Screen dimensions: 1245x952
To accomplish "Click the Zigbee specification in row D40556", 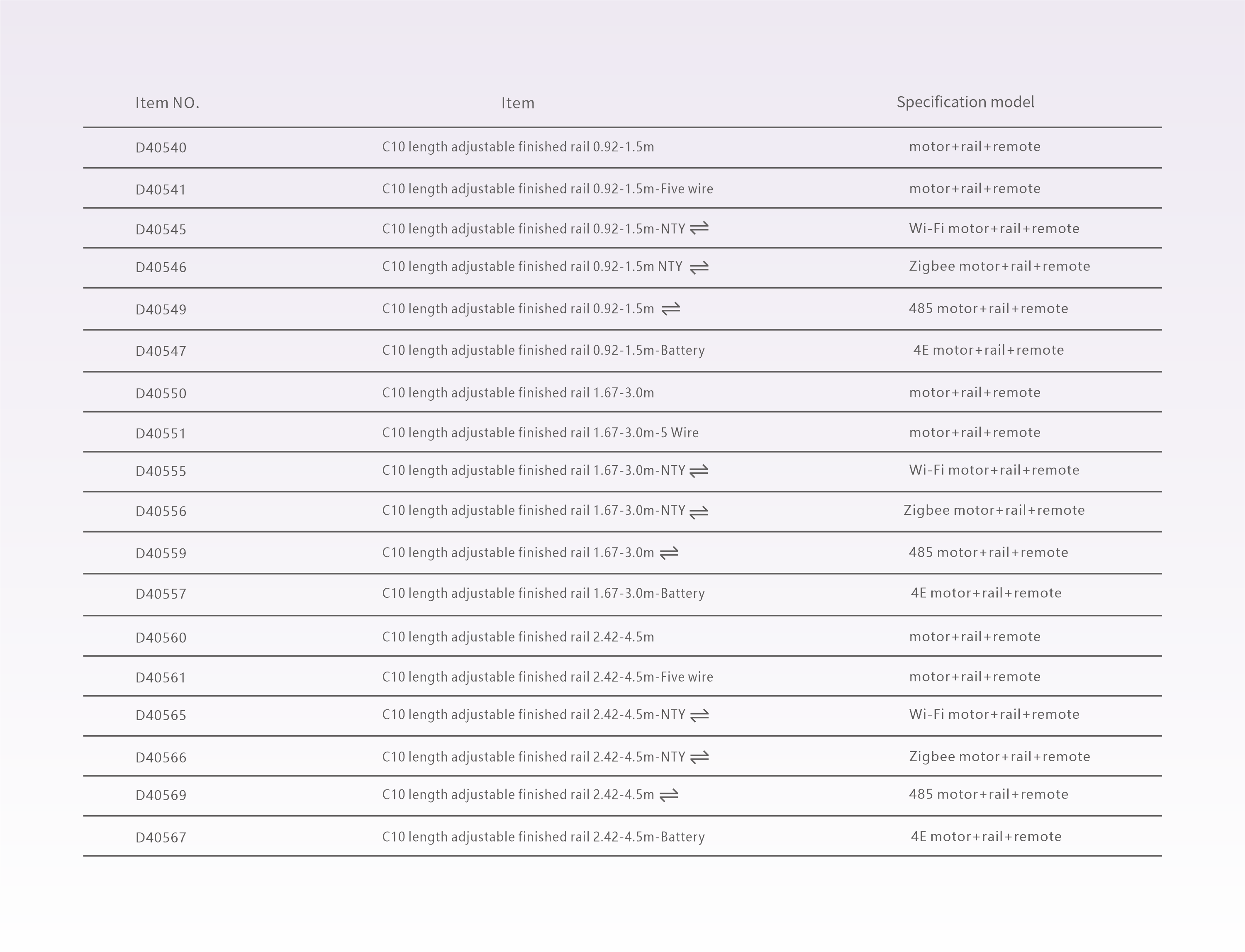I will point(994,511).
